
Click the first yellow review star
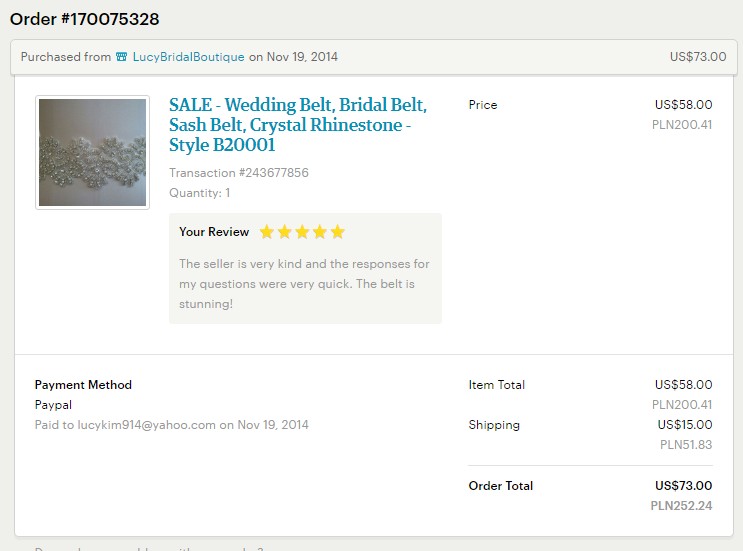pos(267,232)
